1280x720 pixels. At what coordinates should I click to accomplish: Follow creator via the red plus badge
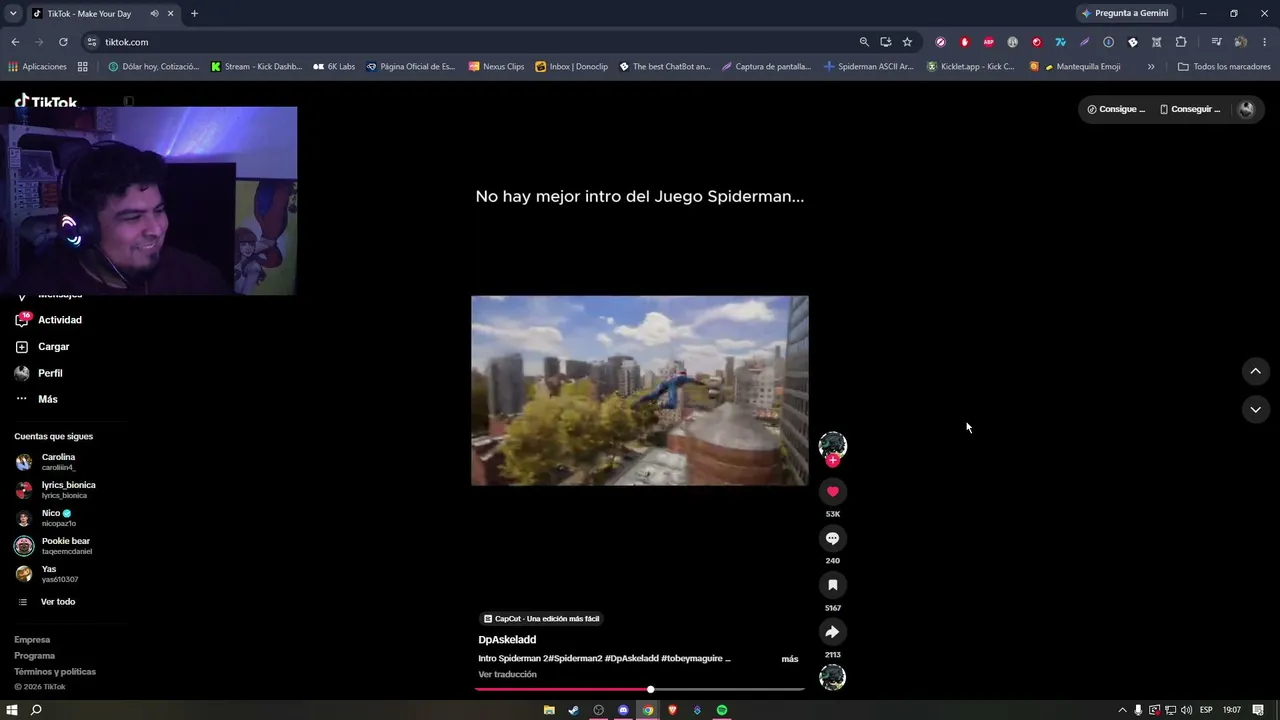click(833, 460)
